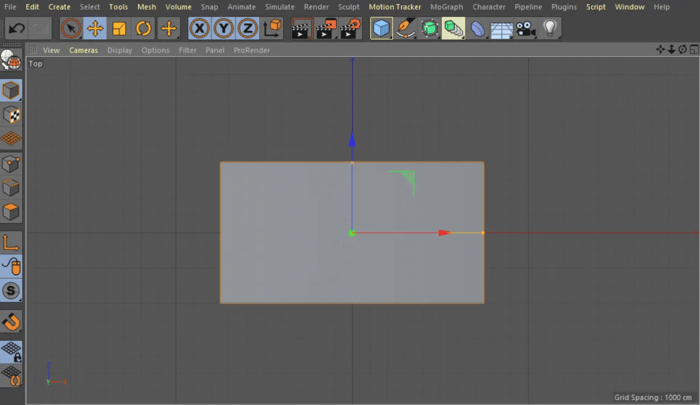Expand the viewport Filter menu
The width and height of the screenshot is (700, 405).
[x=187, y=50]
